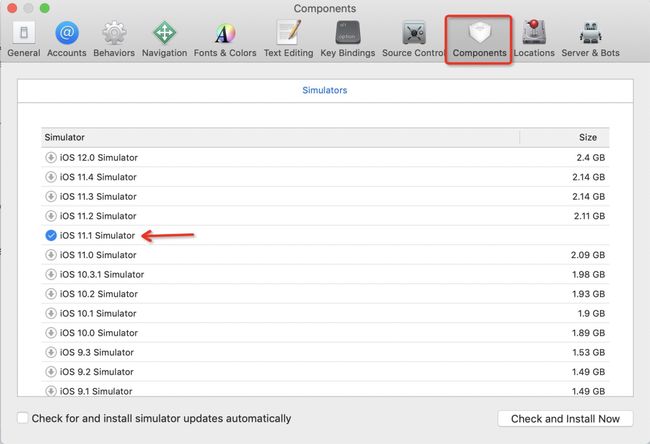
Task: Click the 1.89 GB size value
Action: 589,333
